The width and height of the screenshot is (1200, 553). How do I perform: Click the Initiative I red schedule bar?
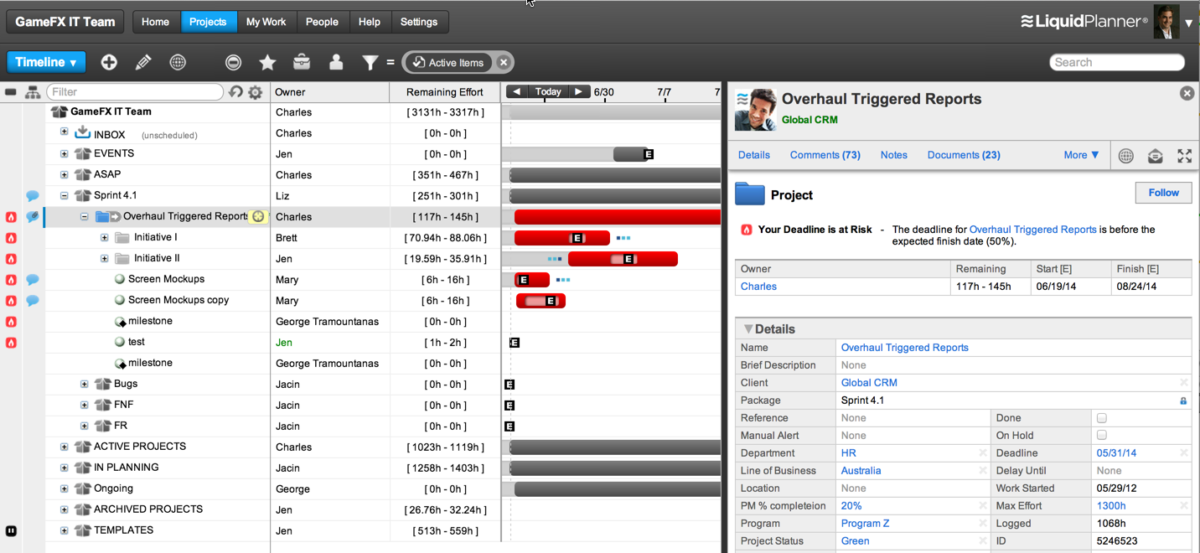click(x=562, y=238)
